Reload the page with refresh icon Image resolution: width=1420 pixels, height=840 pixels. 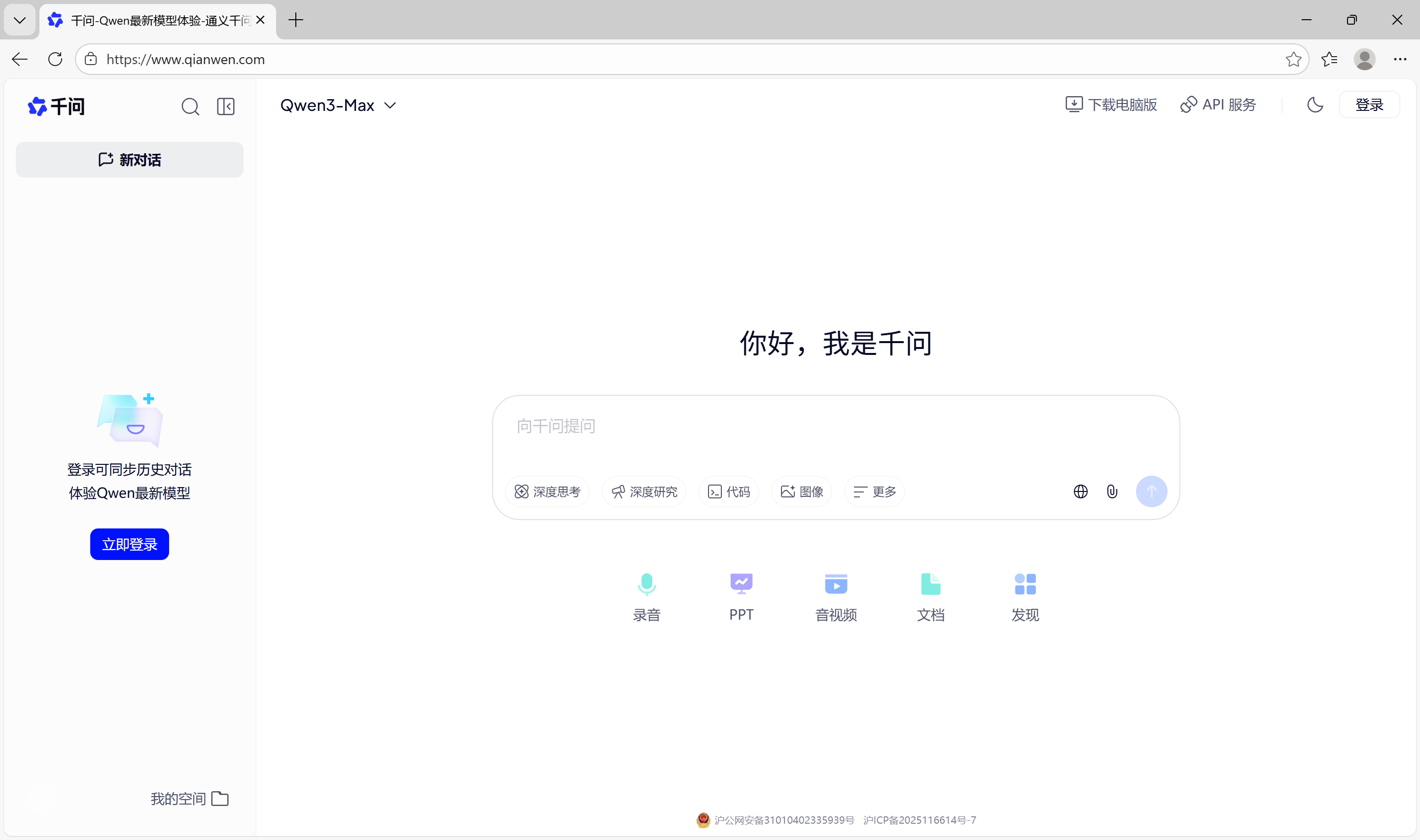[x=55, y=59]
